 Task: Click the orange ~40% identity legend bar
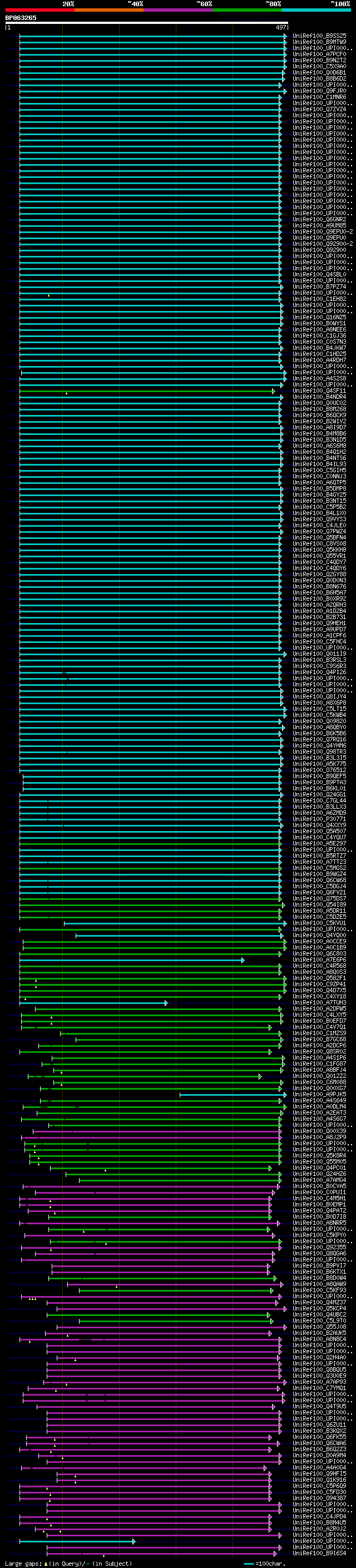coord(109,10)
